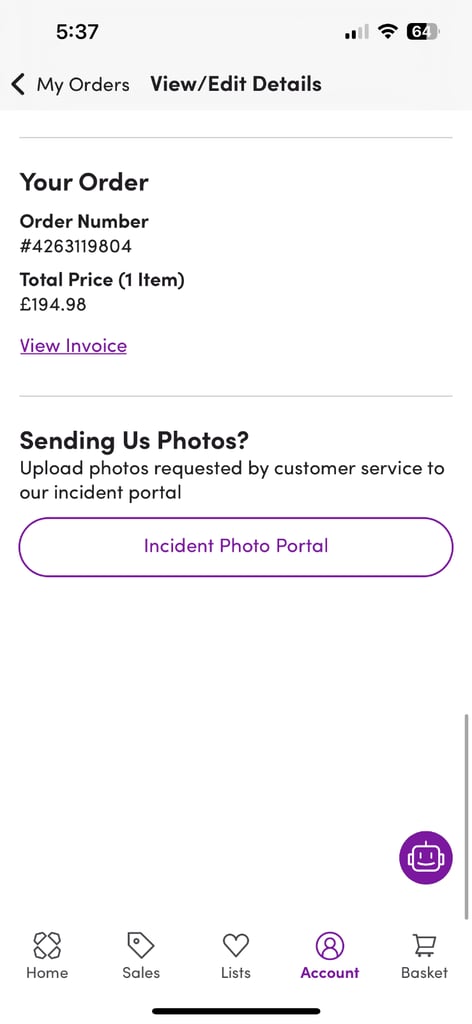Switch to the Home tab
This screenshot has width=472, height=1024.
(x=47, y=955)
